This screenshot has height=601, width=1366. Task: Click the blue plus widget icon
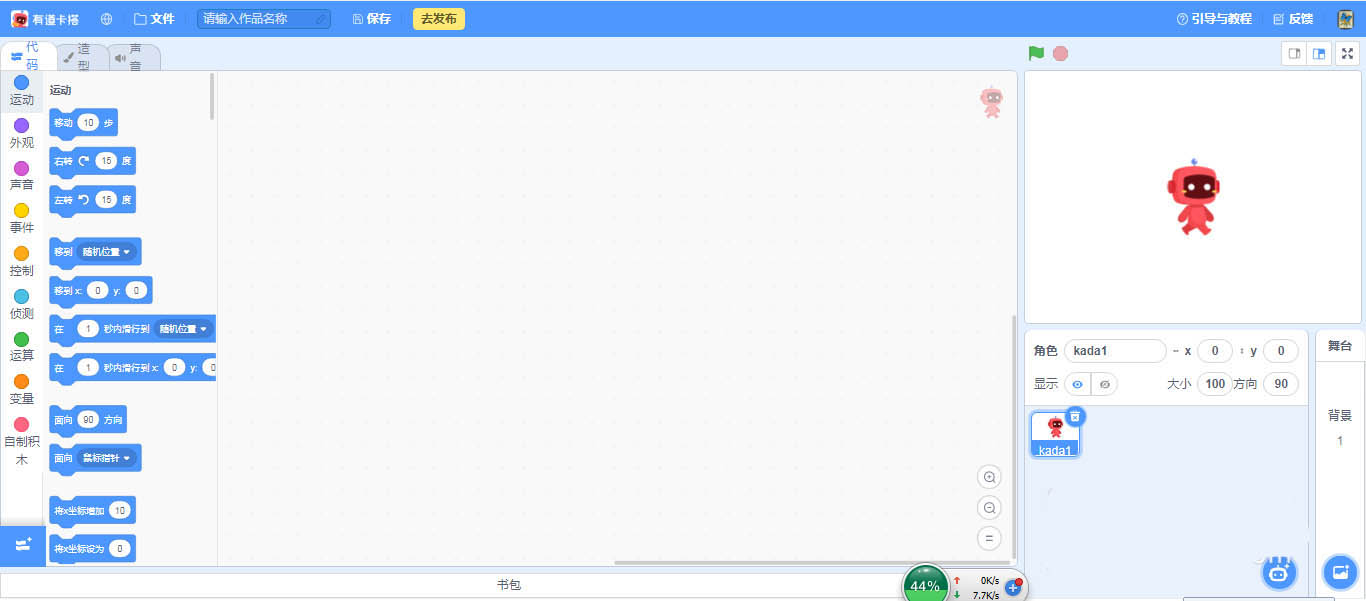point(1013,587)
